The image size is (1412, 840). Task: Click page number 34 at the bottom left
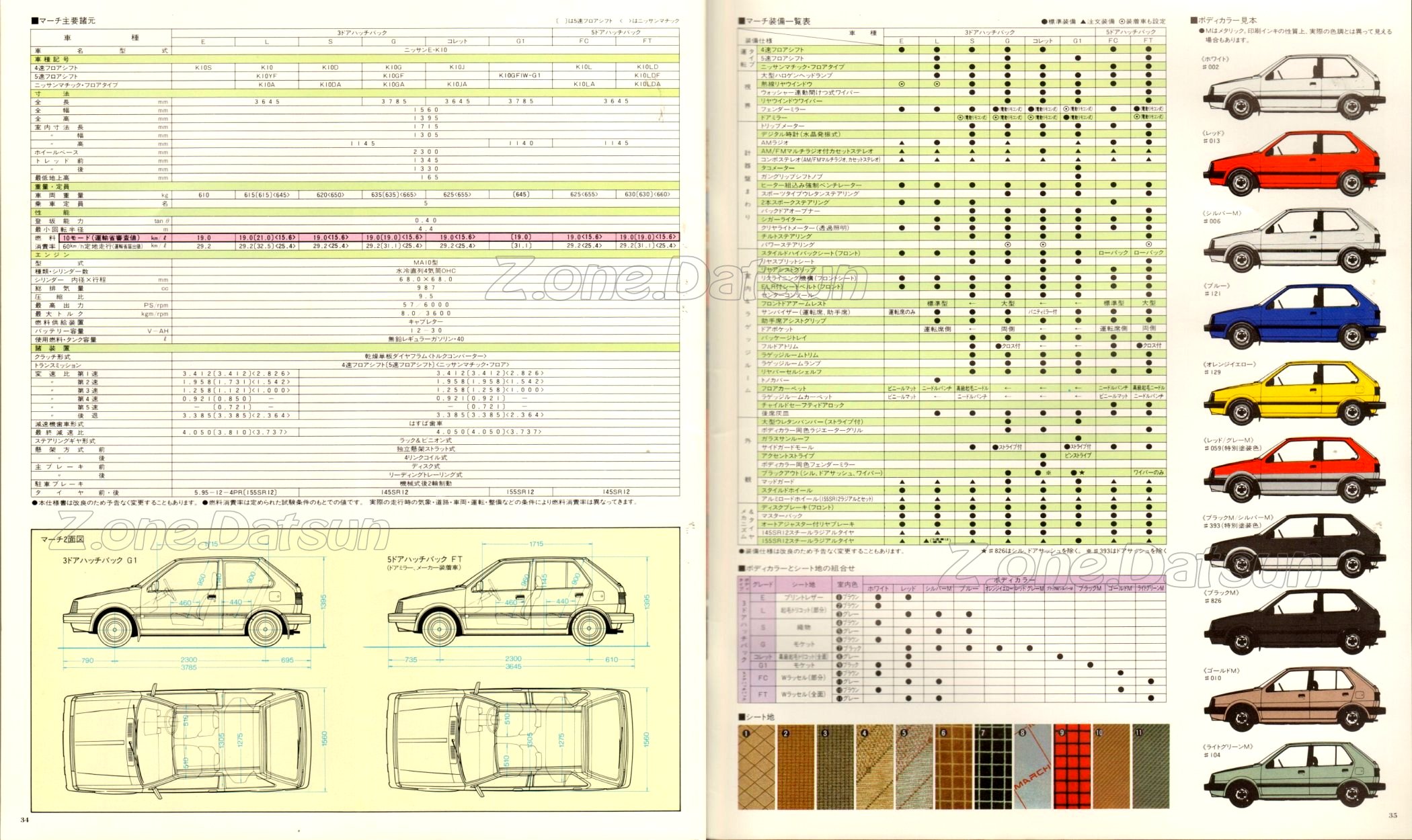tap(25, 819)
